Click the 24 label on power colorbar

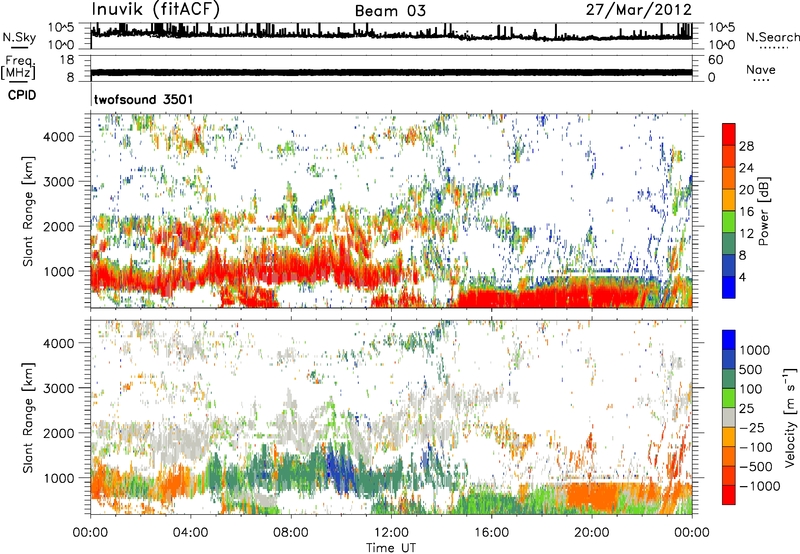(746, 168)
